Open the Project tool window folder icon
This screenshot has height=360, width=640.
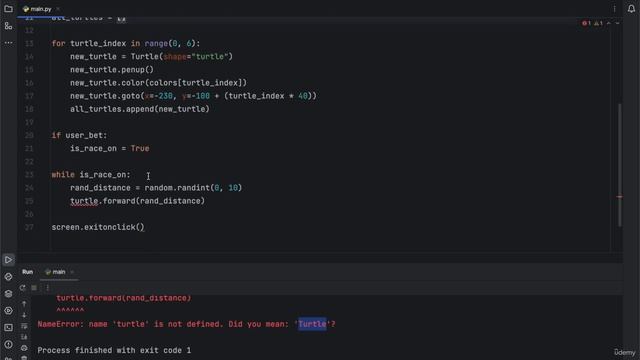(8, 9)
